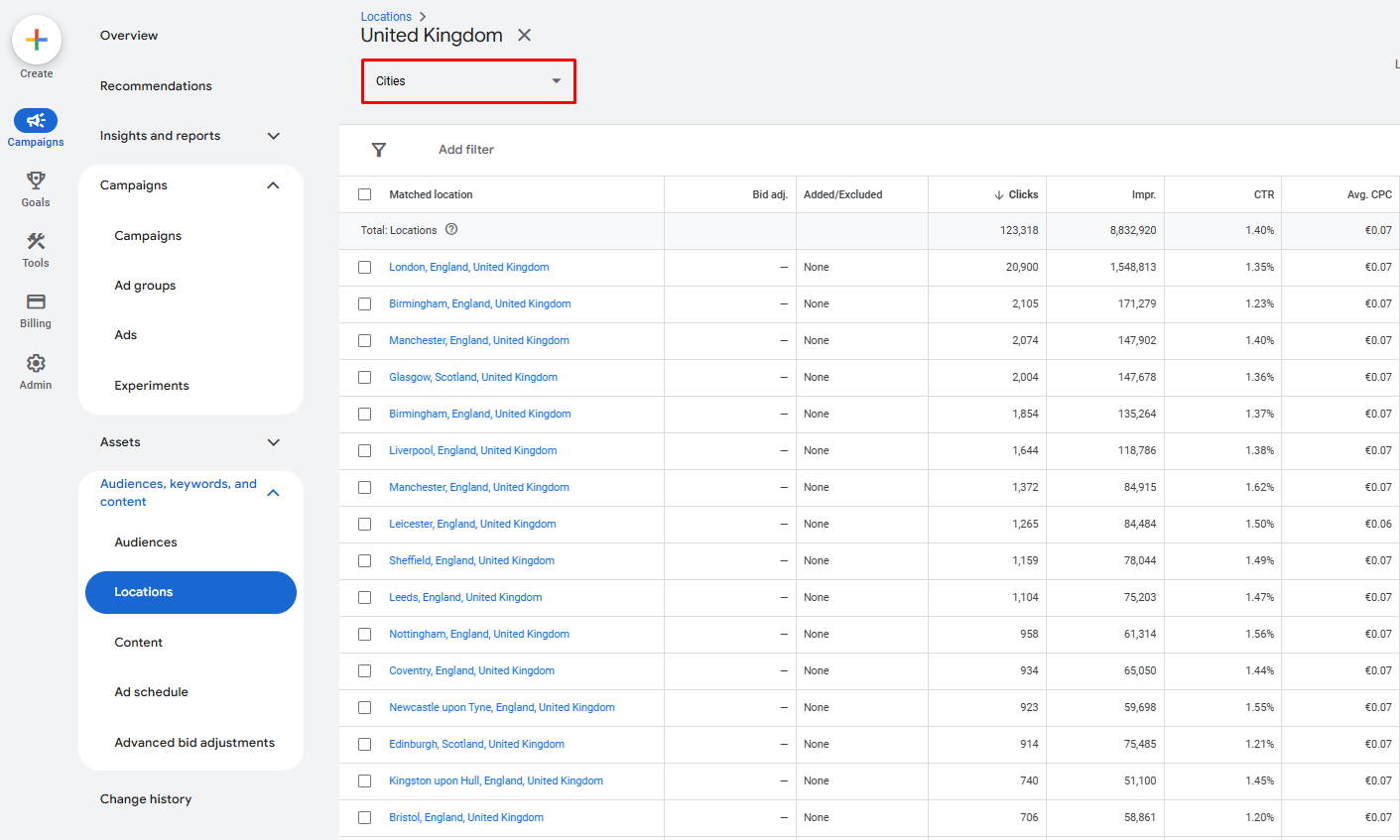Sort by Matched location column header
The width and height of the screenshot is (1400, 840).
pos(431,195)
